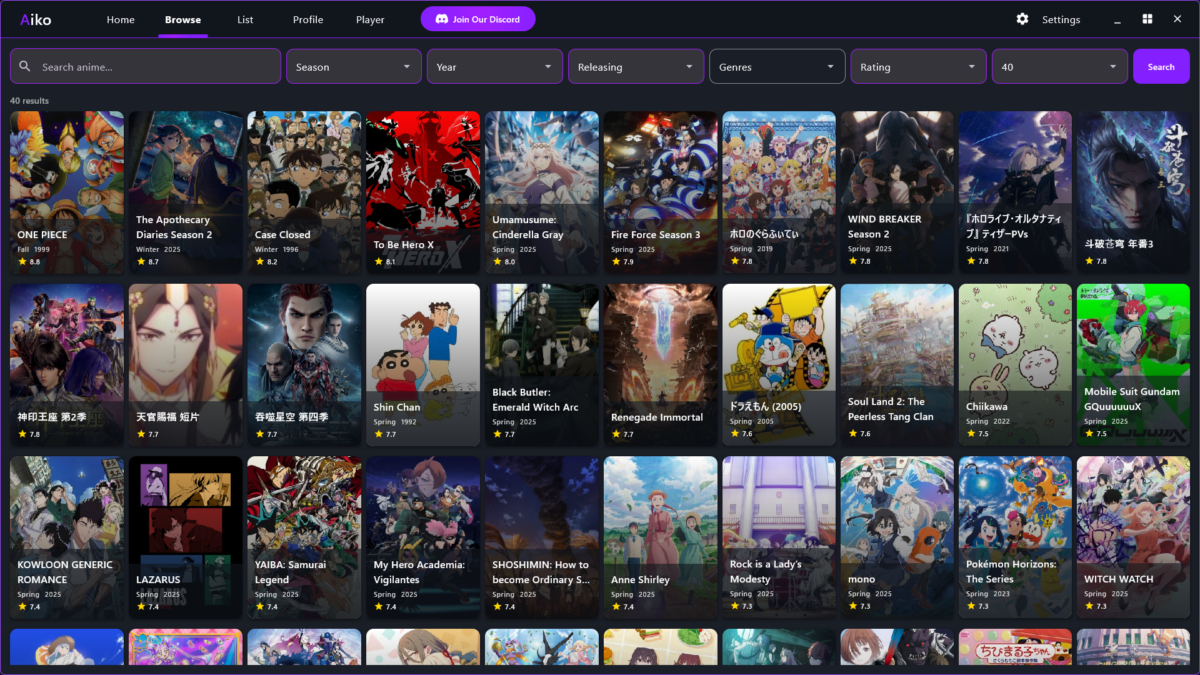
Task: Click the Shin Chan card
Action: (x=423, y=365)
